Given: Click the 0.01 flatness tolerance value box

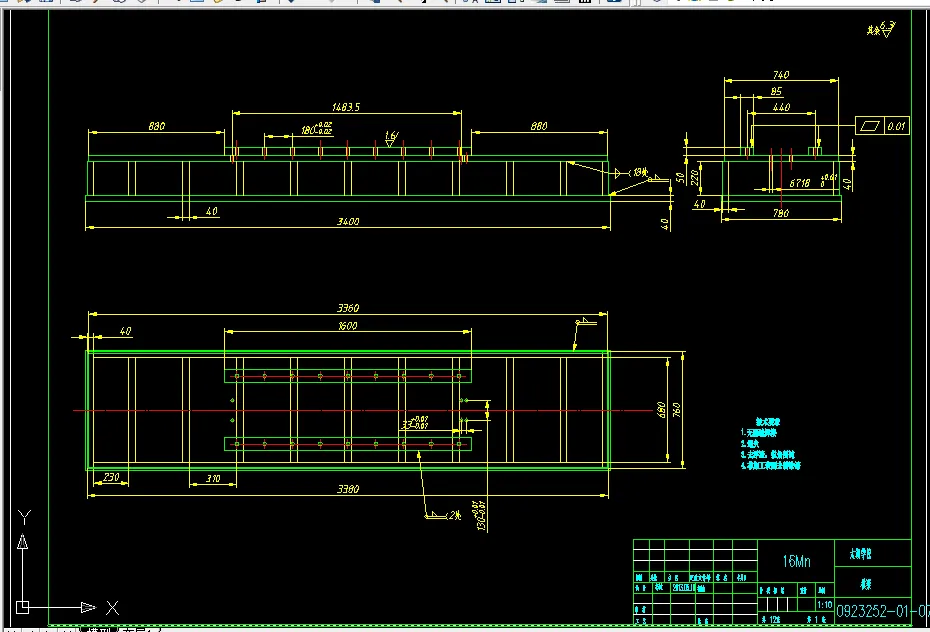Looking at the screenshot, I should [x=897, y=126].
